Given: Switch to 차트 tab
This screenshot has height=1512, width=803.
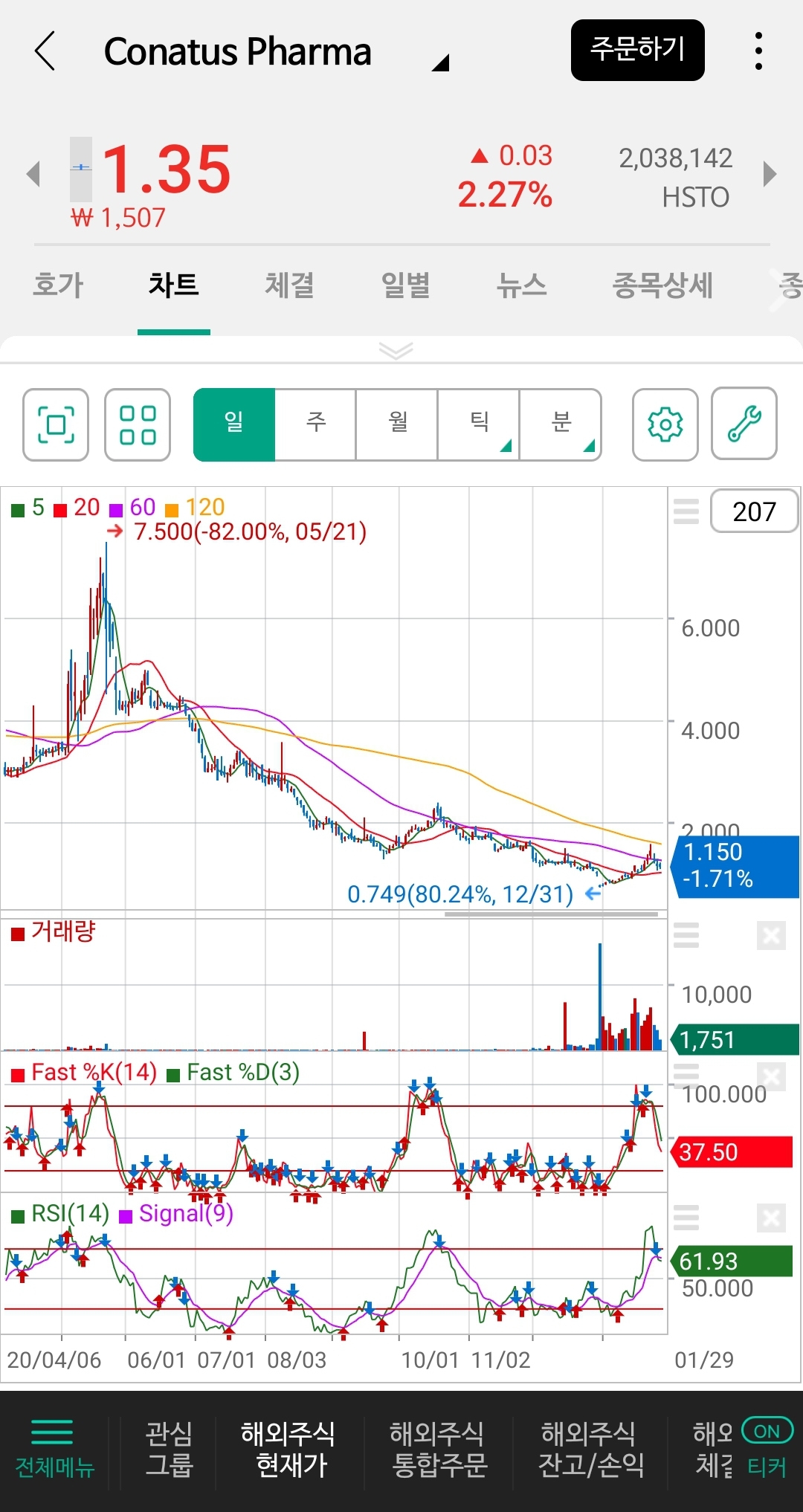Looking at the screenshot, I should pyautogui.click(x=173, y=285).
